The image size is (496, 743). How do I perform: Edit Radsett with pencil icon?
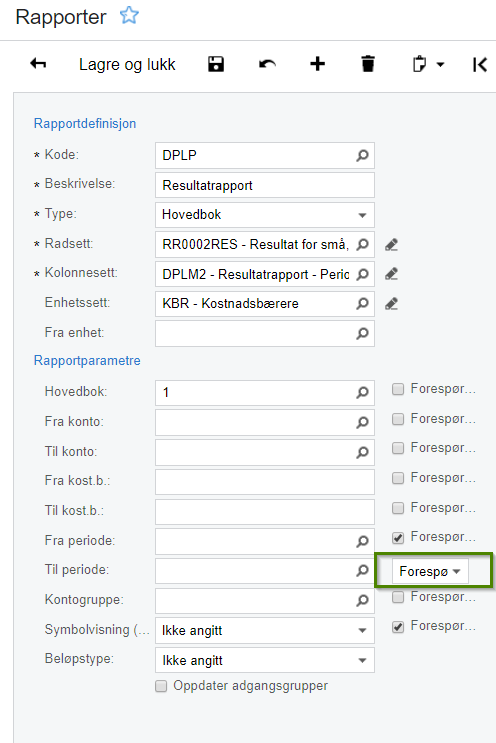[391, 245]
